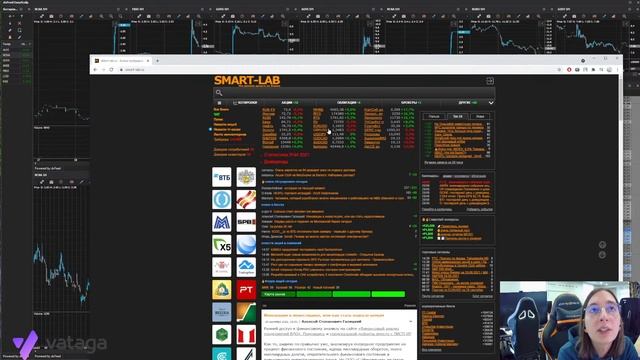Open the red PT logo tile

click(x=246, y=289)
